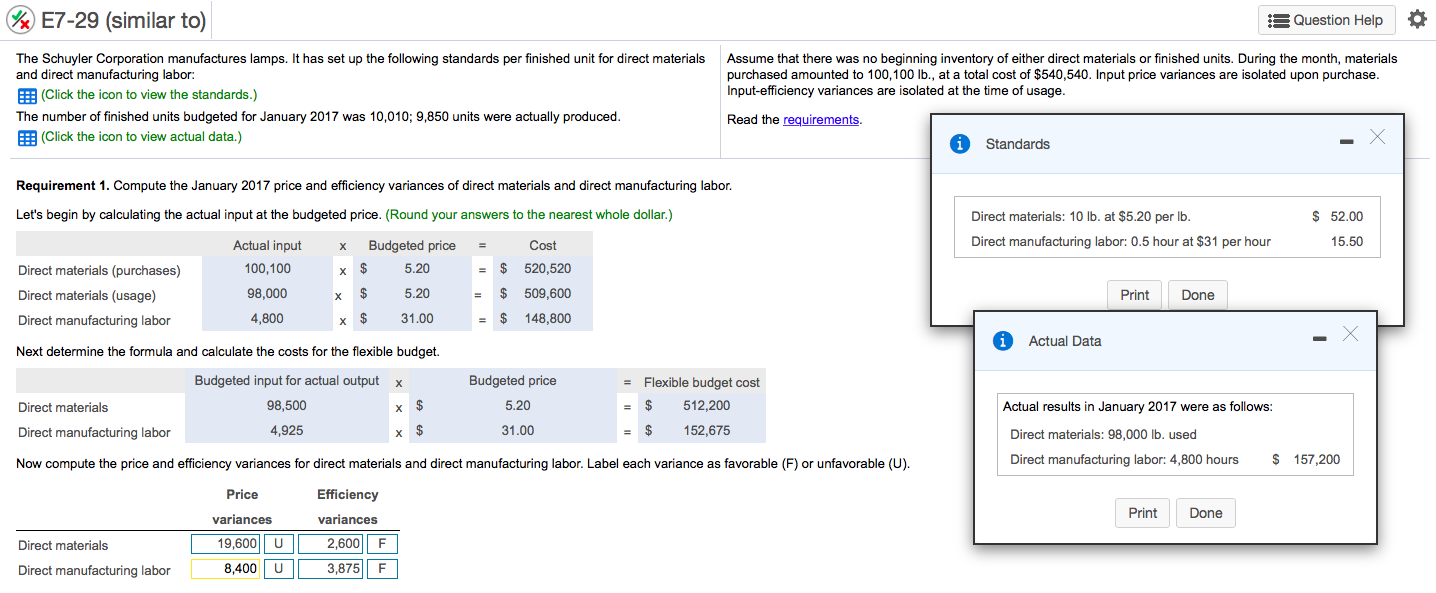Click the 148,800 cost value
This screenshot has width=1436, height=593.
548,319
